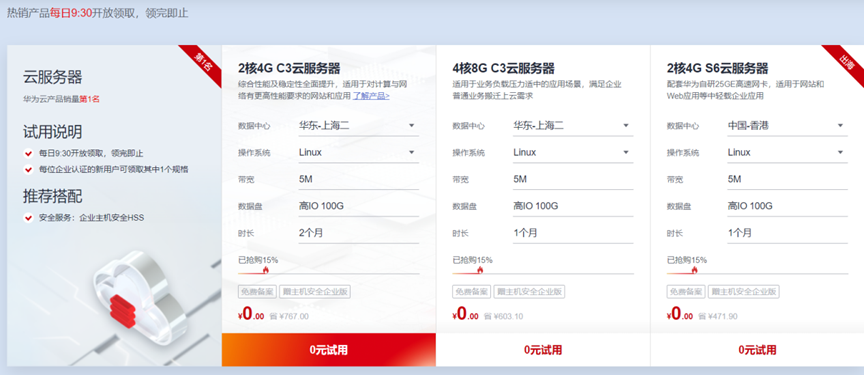
Task: Click 赠主机安全企业版 tag in 2核4G S6 card
Action: click(743, 292)
